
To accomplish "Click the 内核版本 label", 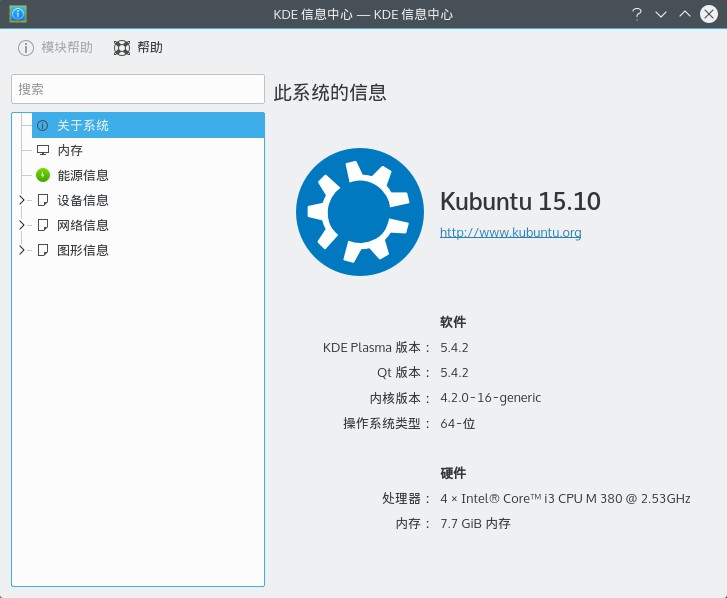I will tap(400, 398).
